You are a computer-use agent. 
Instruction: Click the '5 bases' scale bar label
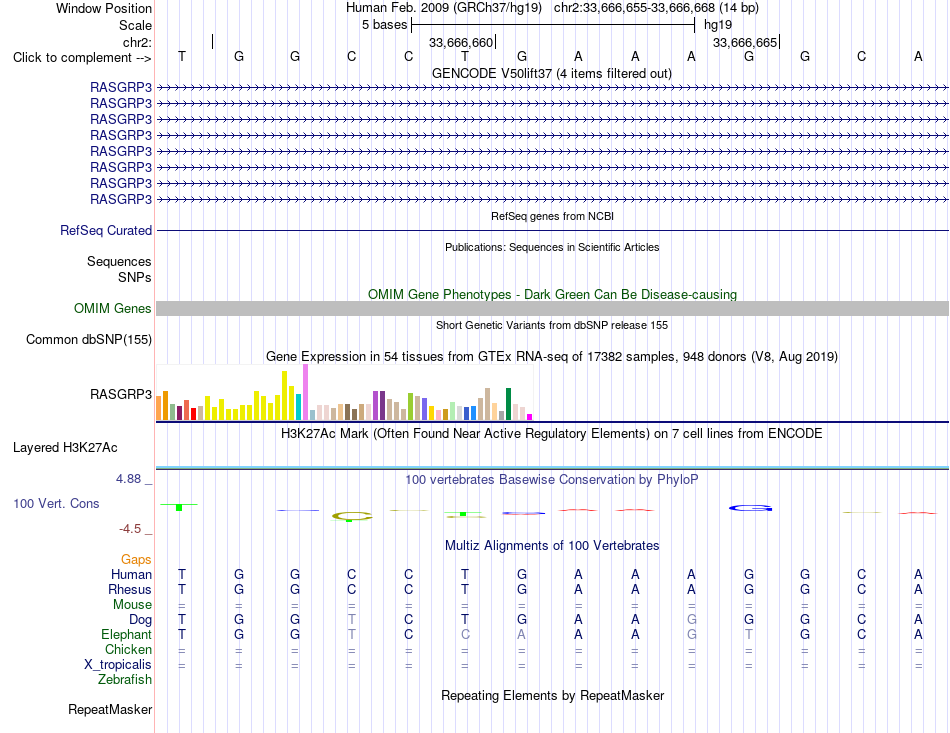(x=385, y=25)
